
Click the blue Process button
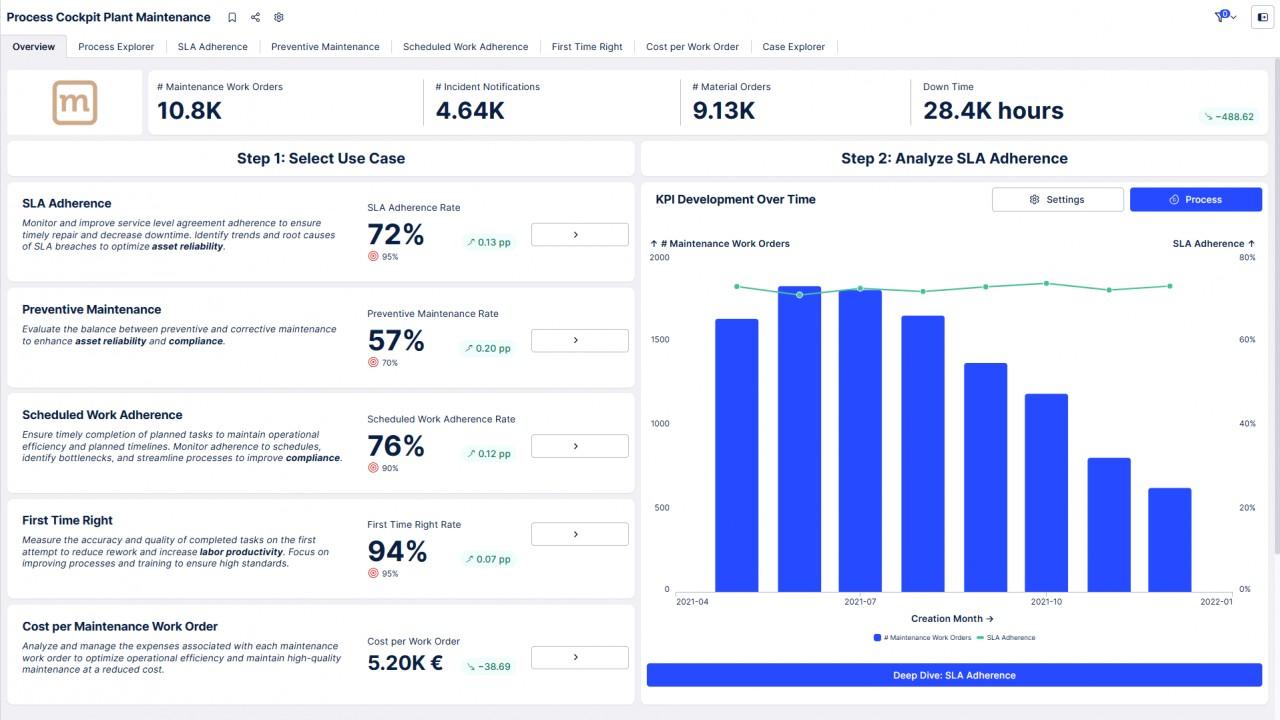click(1195, 199)
